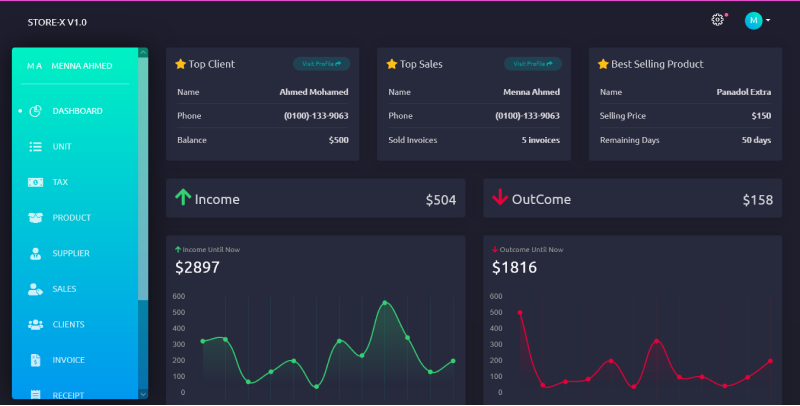Click the Sales user icon
The width and height of the screenshot is (800, 406).
[x=35, y=289]
